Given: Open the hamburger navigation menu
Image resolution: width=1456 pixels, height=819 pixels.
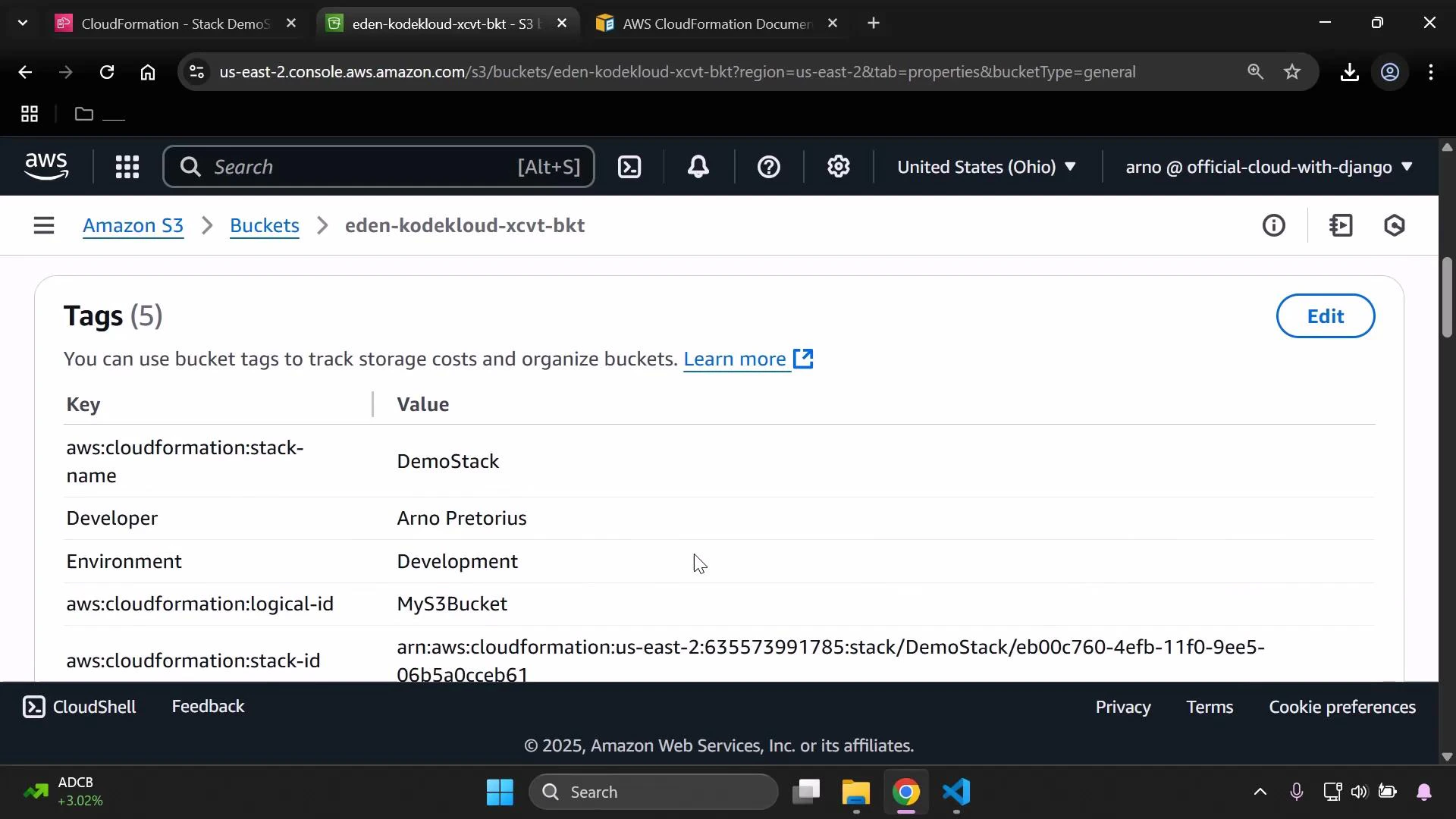Looking at the screenshot, I should [43, 225].
